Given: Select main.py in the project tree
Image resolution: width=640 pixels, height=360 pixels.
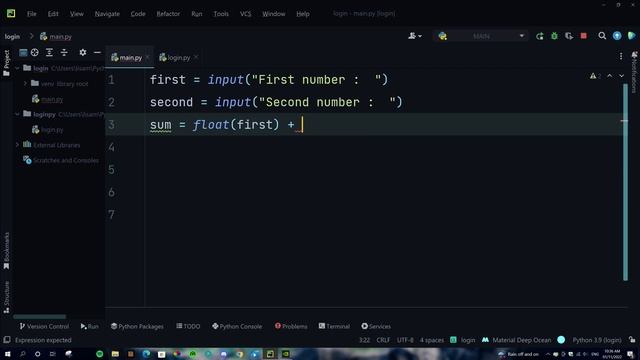Looking at the screenshot, I should (x=48, y=99).
